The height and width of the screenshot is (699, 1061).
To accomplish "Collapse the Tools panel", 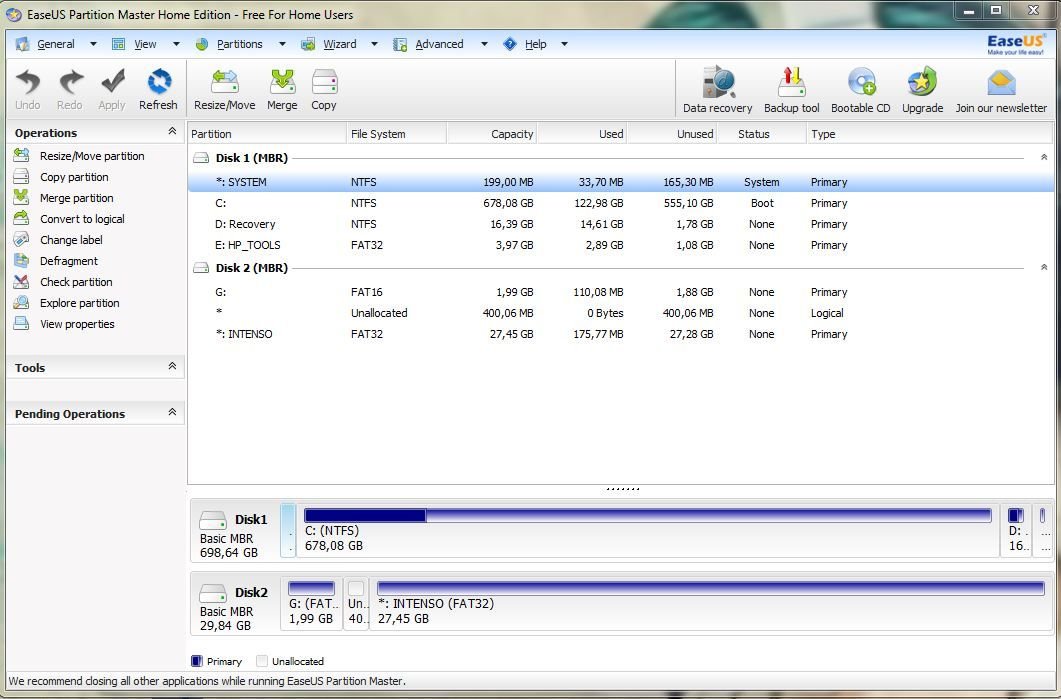I will tap(172, 366).
